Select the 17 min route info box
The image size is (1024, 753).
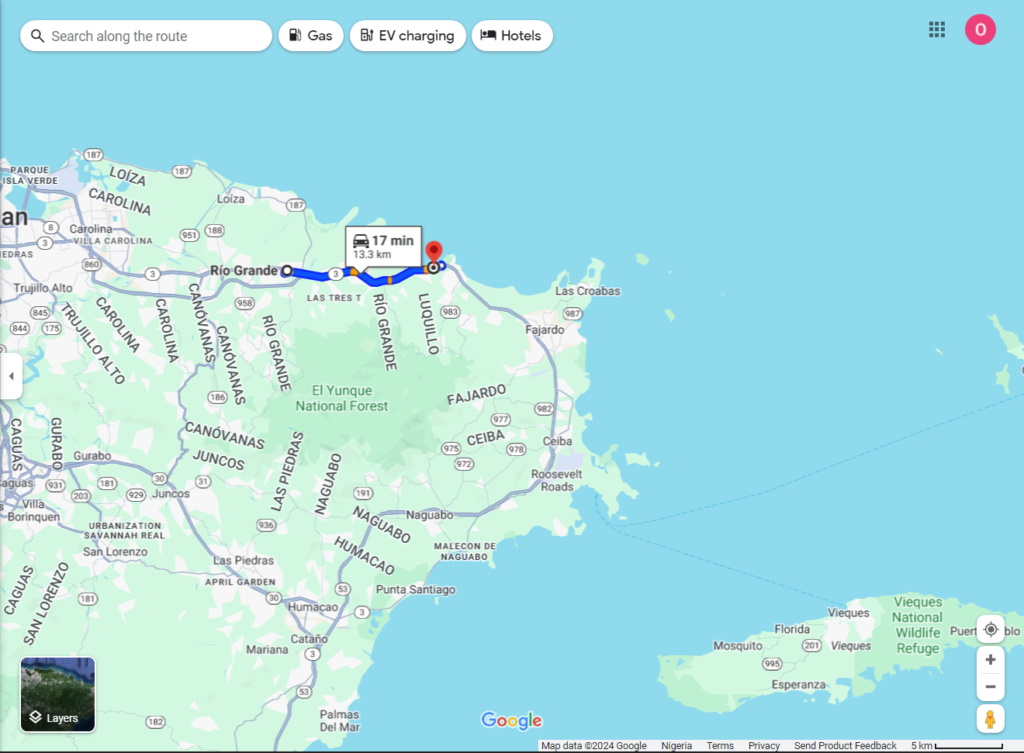(x=383, y=246)
